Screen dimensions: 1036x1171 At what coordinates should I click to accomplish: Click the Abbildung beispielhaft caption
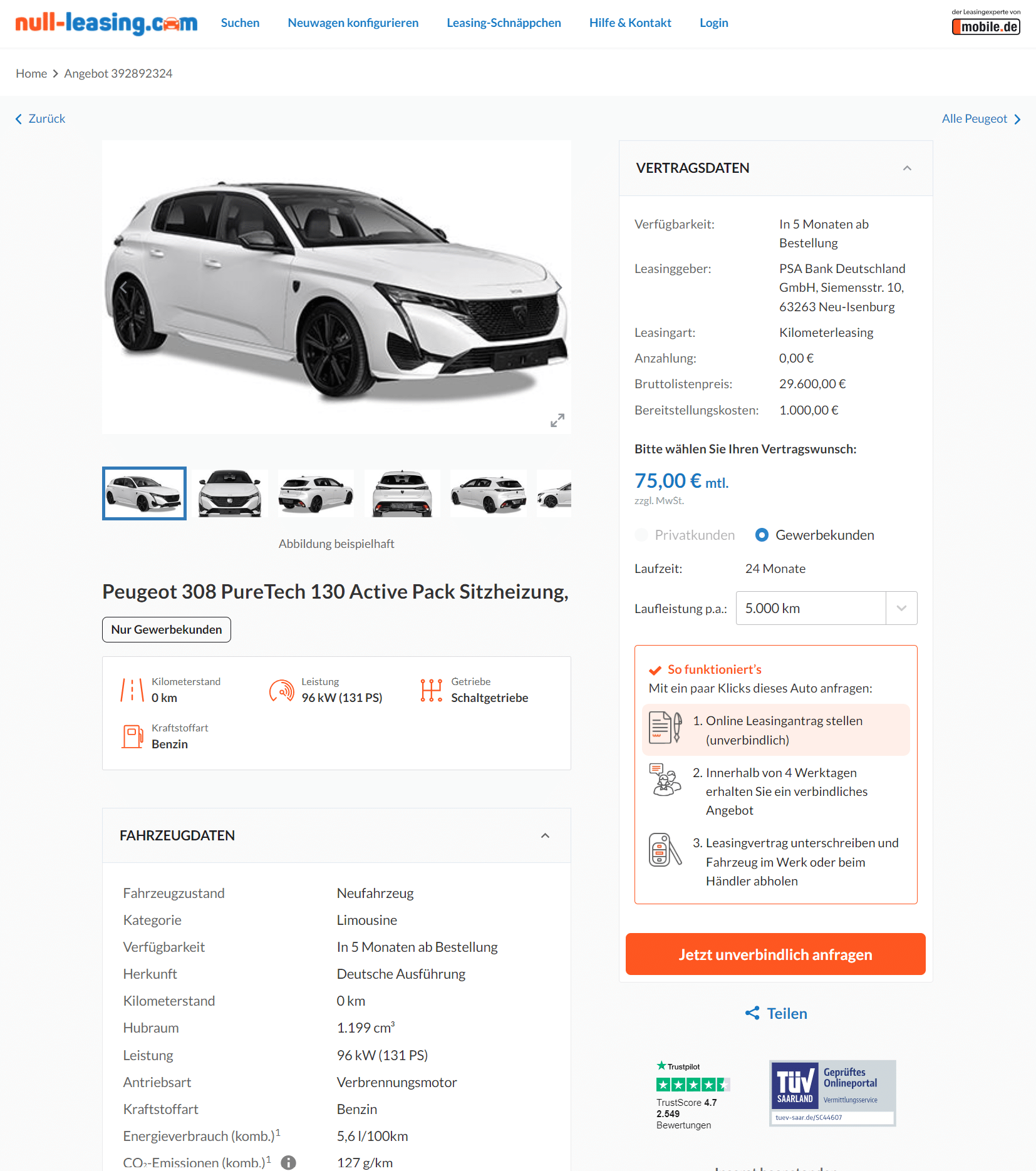pos(336,544)
